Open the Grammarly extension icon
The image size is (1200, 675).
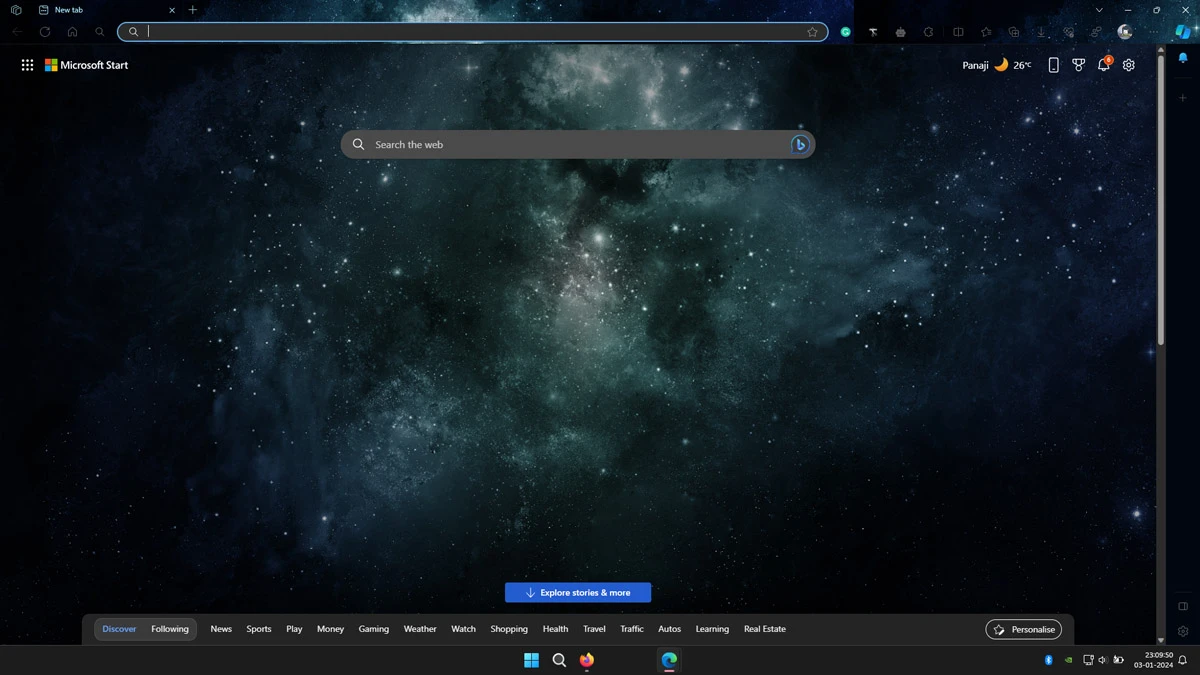[x=845, y=32]
